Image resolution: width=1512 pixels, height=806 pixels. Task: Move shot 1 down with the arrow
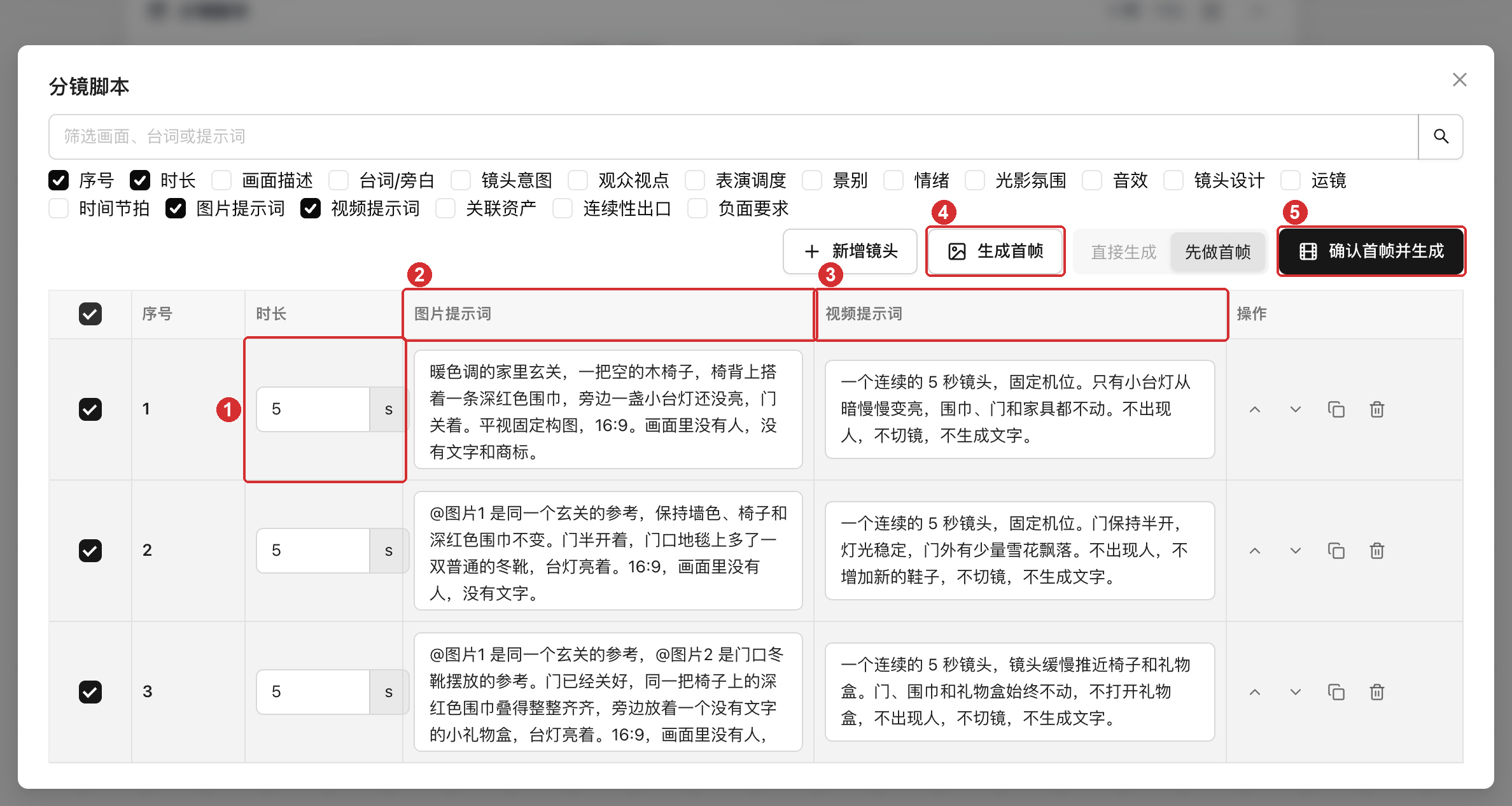(1296, 409)
